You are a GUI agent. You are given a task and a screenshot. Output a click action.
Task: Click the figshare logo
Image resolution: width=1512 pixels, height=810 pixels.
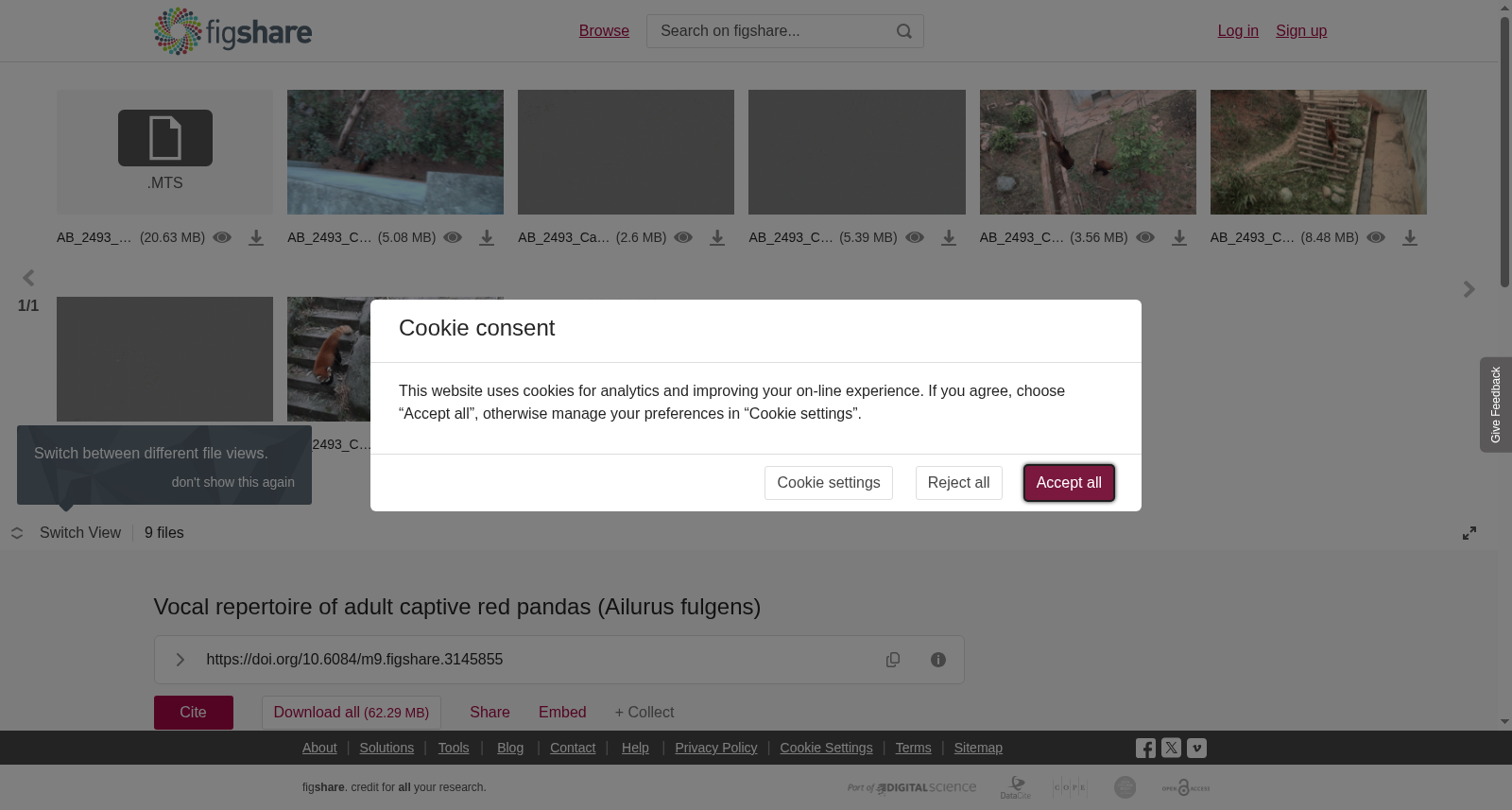point(232,31)
